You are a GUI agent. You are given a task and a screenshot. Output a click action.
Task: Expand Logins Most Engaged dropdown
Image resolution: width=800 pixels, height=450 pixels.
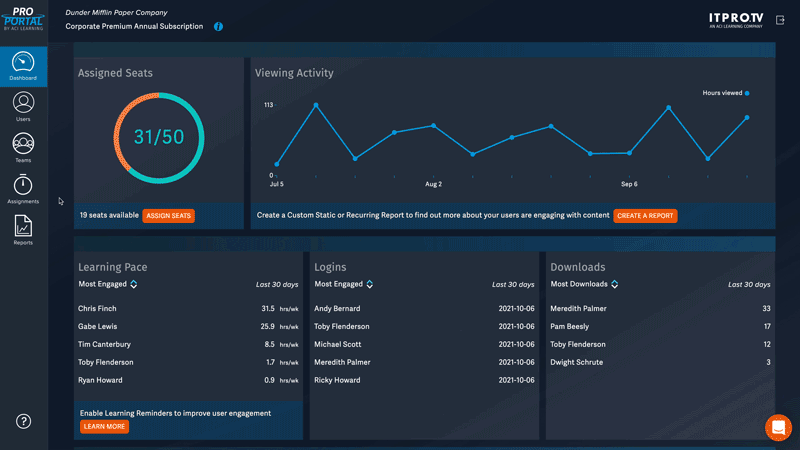pyautogui.click(x=370, y=285)
